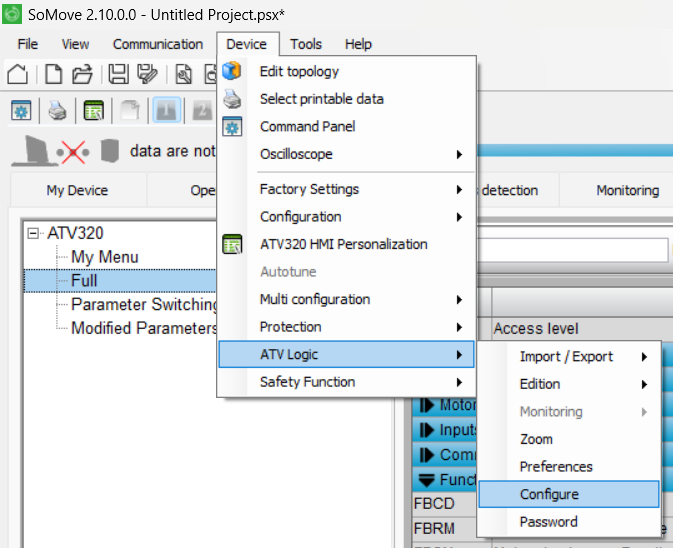Screen dimensions: 673x548
Task: Click the disabled Monitoring entry in ATV Logic submenu
Action: pos(569,412)
